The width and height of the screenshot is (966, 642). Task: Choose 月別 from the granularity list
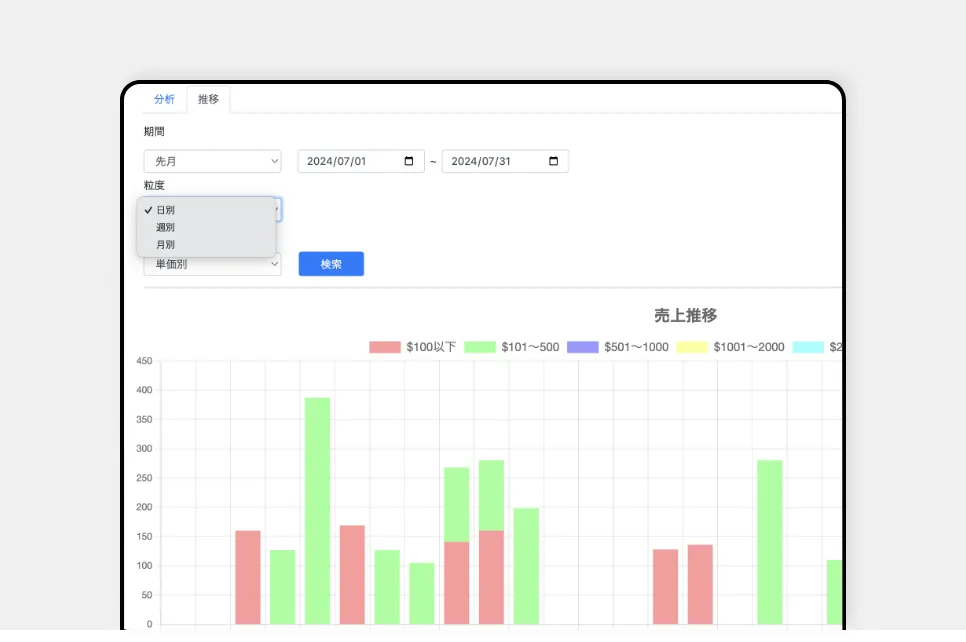(166, 244)
